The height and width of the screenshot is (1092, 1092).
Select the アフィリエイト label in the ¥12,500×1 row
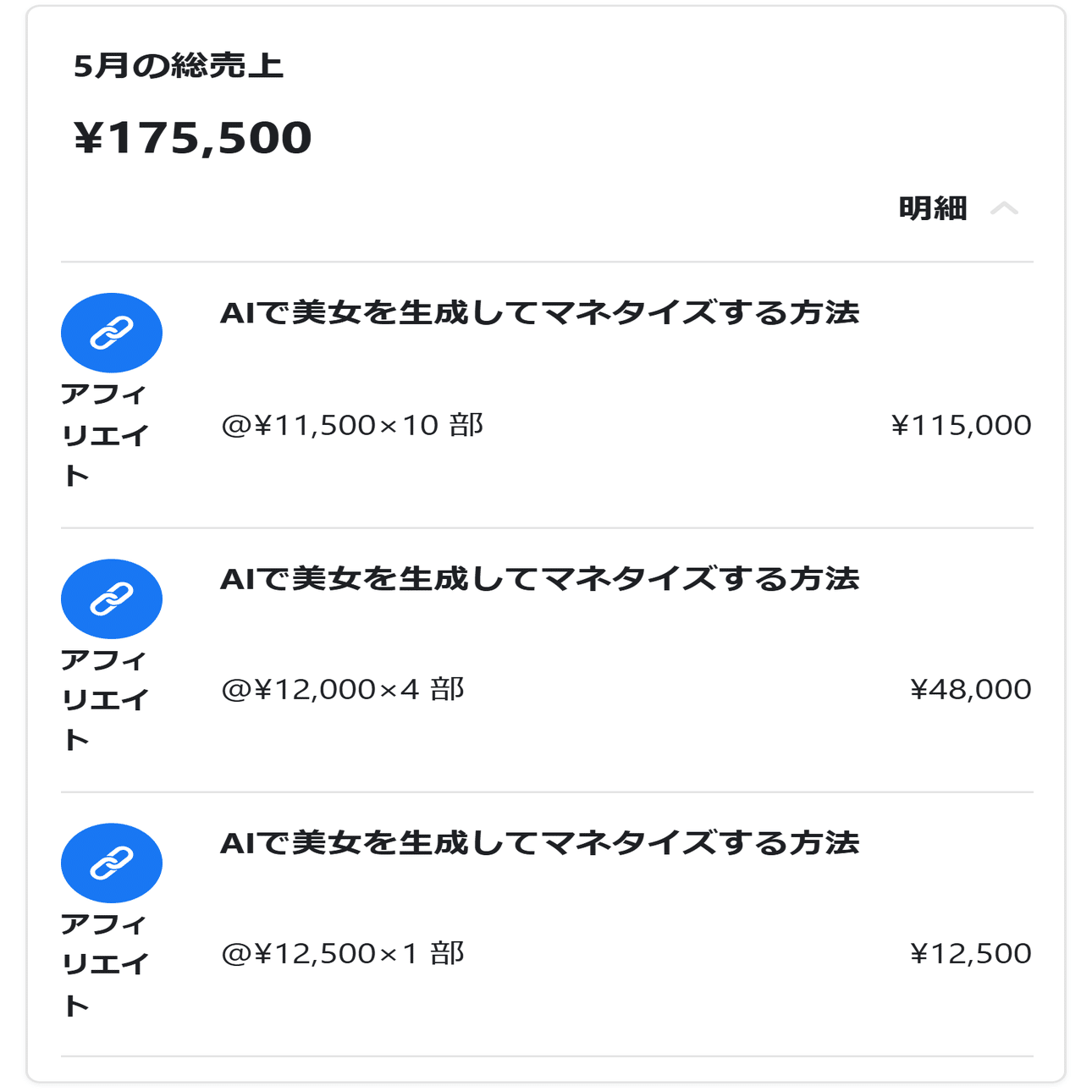105,965
